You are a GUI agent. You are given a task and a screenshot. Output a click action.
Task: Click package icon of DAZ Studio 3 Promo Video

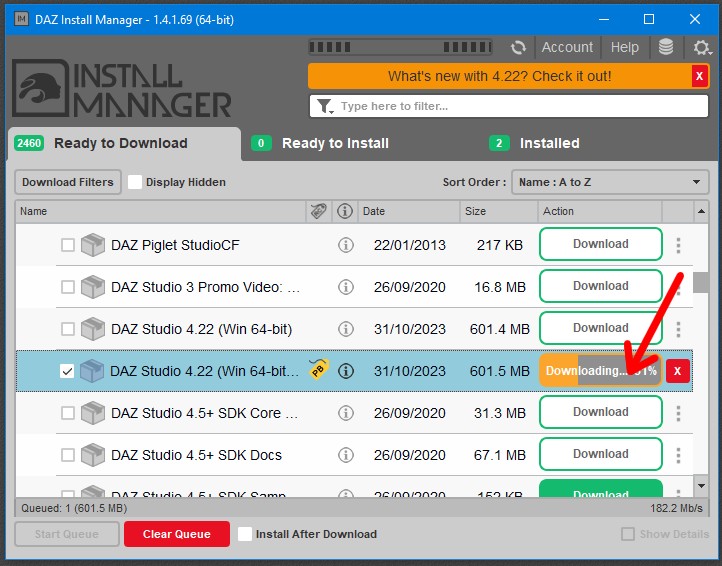[93, 287]
